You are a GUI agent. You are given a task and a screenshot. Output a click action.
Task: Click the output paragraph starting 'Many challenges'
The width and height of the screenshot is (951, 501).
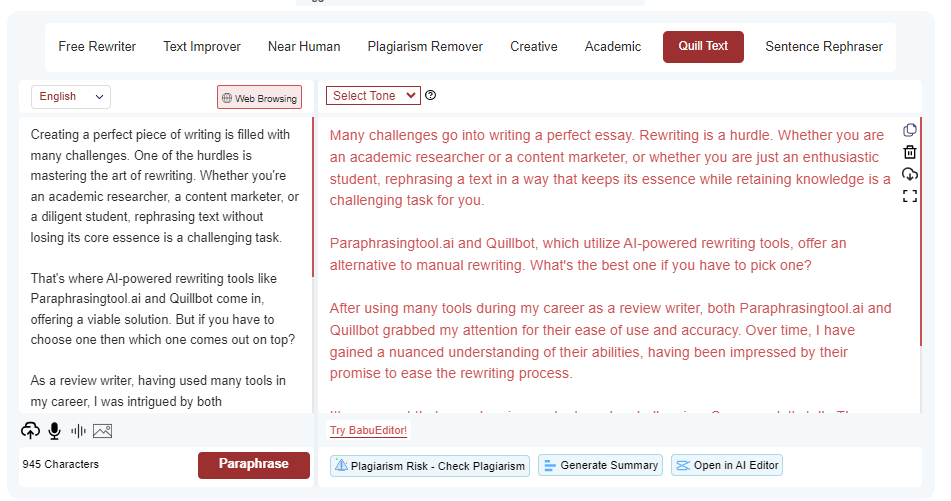pyautogui.click(x=610, y=168)
